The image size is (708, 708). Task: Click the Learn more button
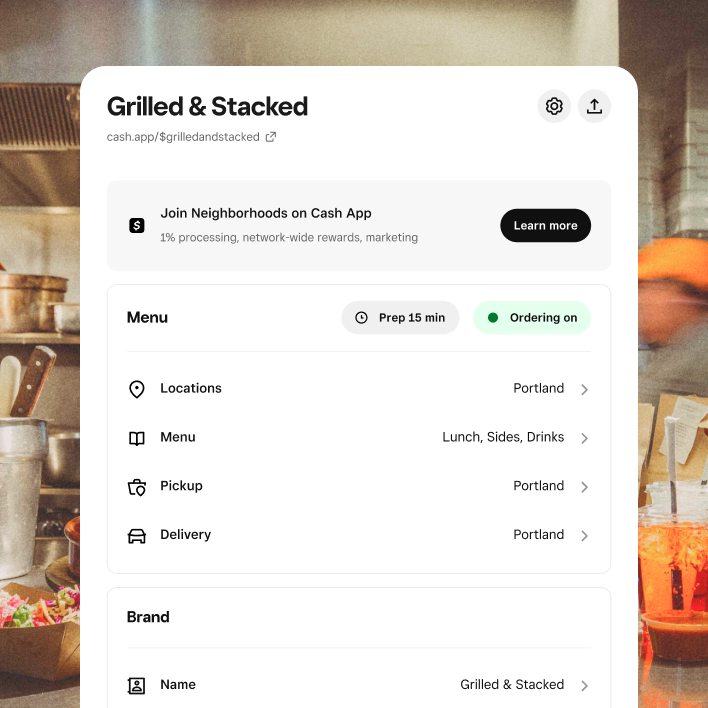tap(545, 225)
